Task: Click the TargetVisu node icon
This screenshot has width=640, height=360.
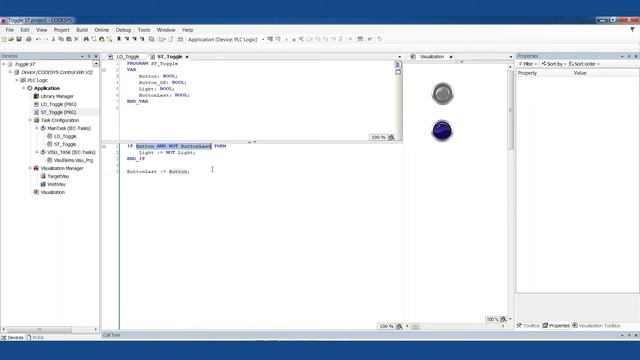Action: (43, 176)
